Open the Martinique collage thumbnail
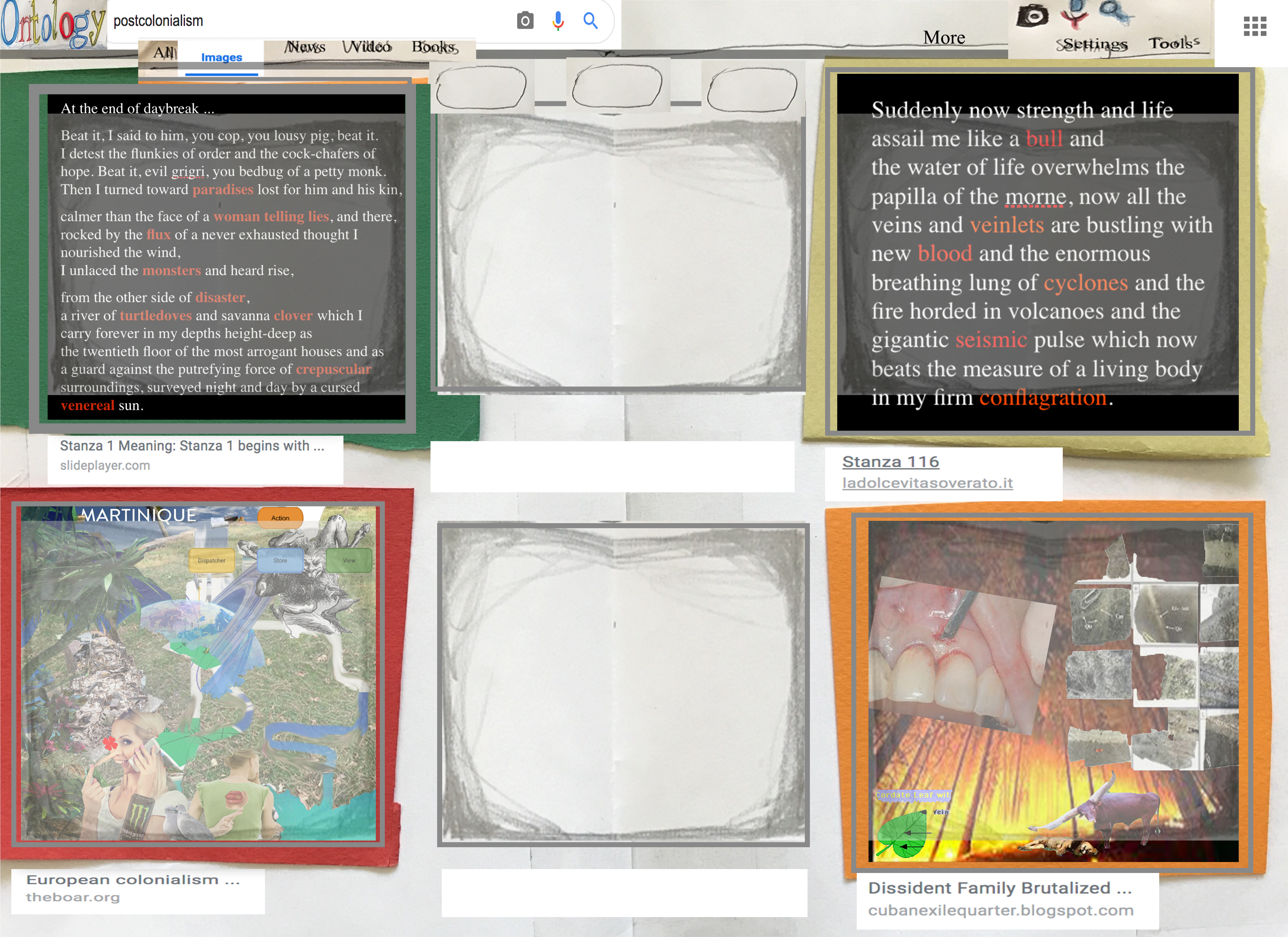 point(199,673)
